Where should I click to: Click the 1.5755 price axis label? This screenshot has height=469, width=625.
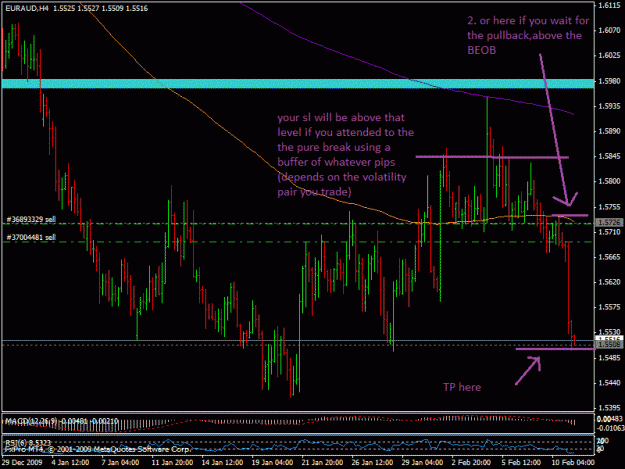pyautogui.click(x=609, y=207)
